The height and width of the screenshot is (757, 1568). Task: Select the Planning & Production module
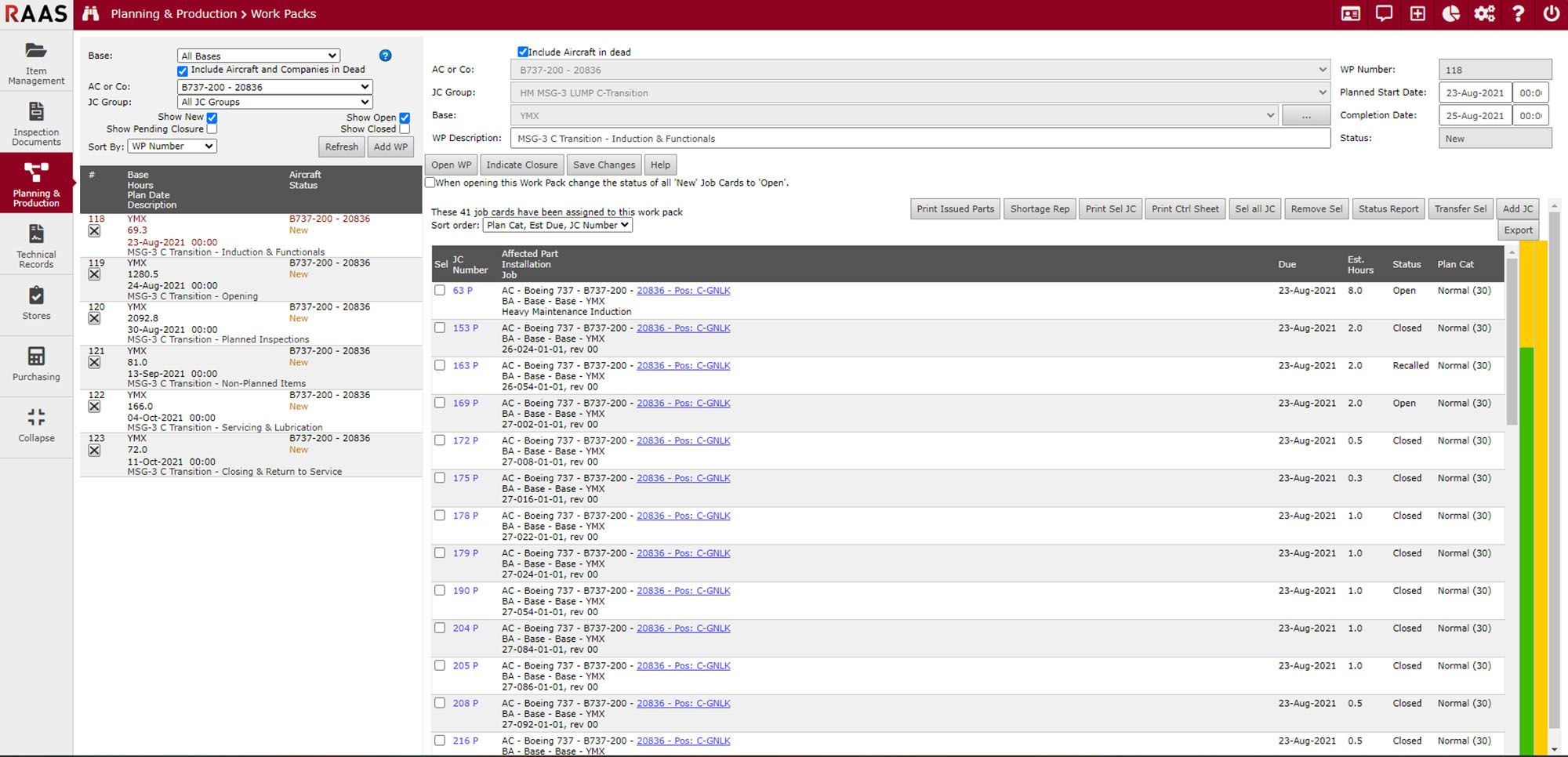point(36,183)
